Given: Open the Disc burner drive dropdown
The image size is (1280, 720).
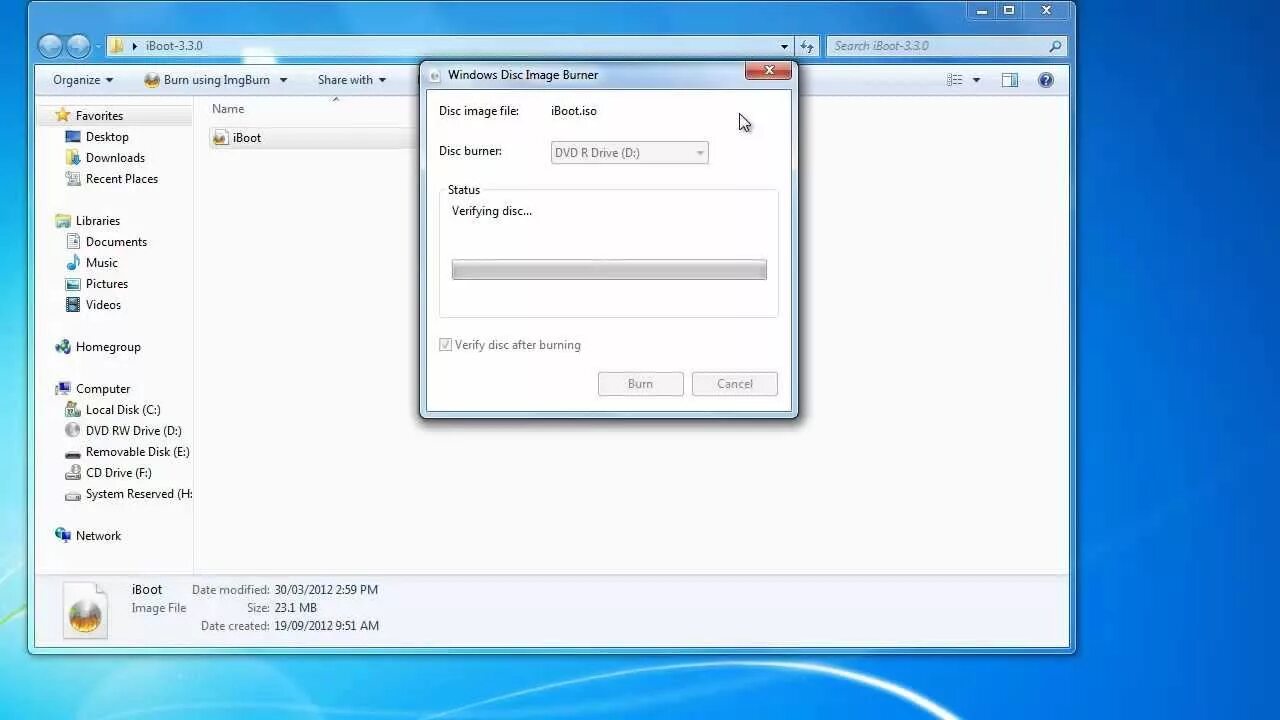Looking at the screenshot, I should pos(629,153).
